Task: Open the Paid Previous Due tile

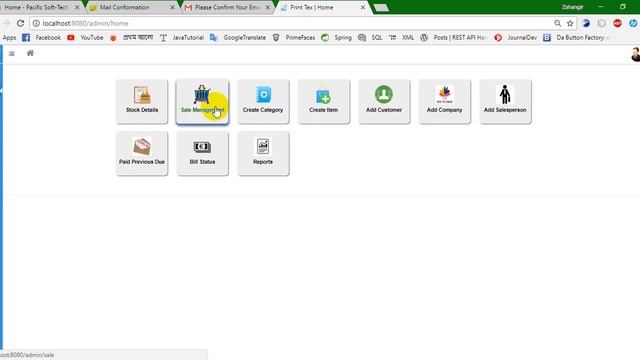Action: click(x=142, y=153)
